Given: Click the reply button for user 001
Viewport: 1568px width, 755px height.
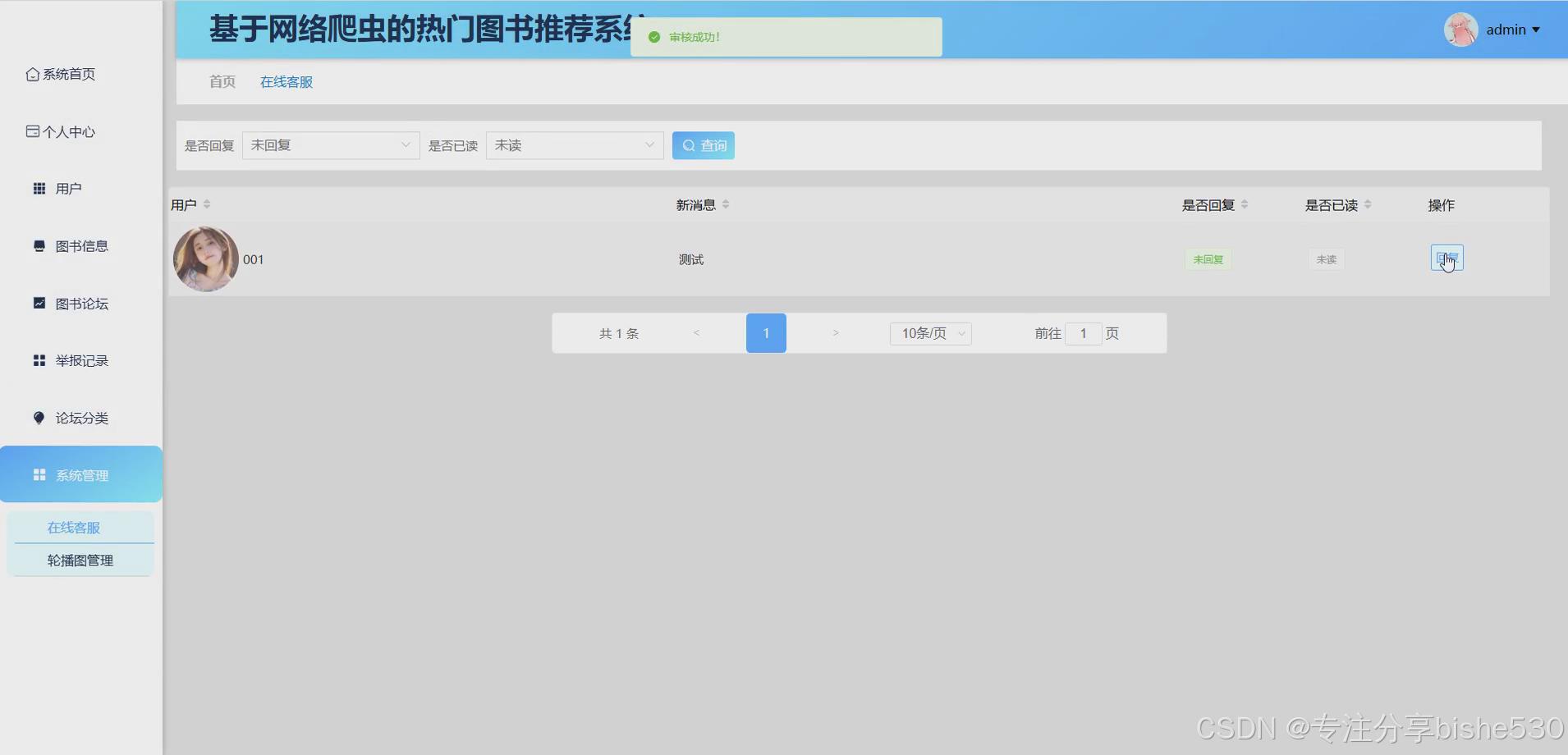Looking at the screenshot, I should point(1447,258).
